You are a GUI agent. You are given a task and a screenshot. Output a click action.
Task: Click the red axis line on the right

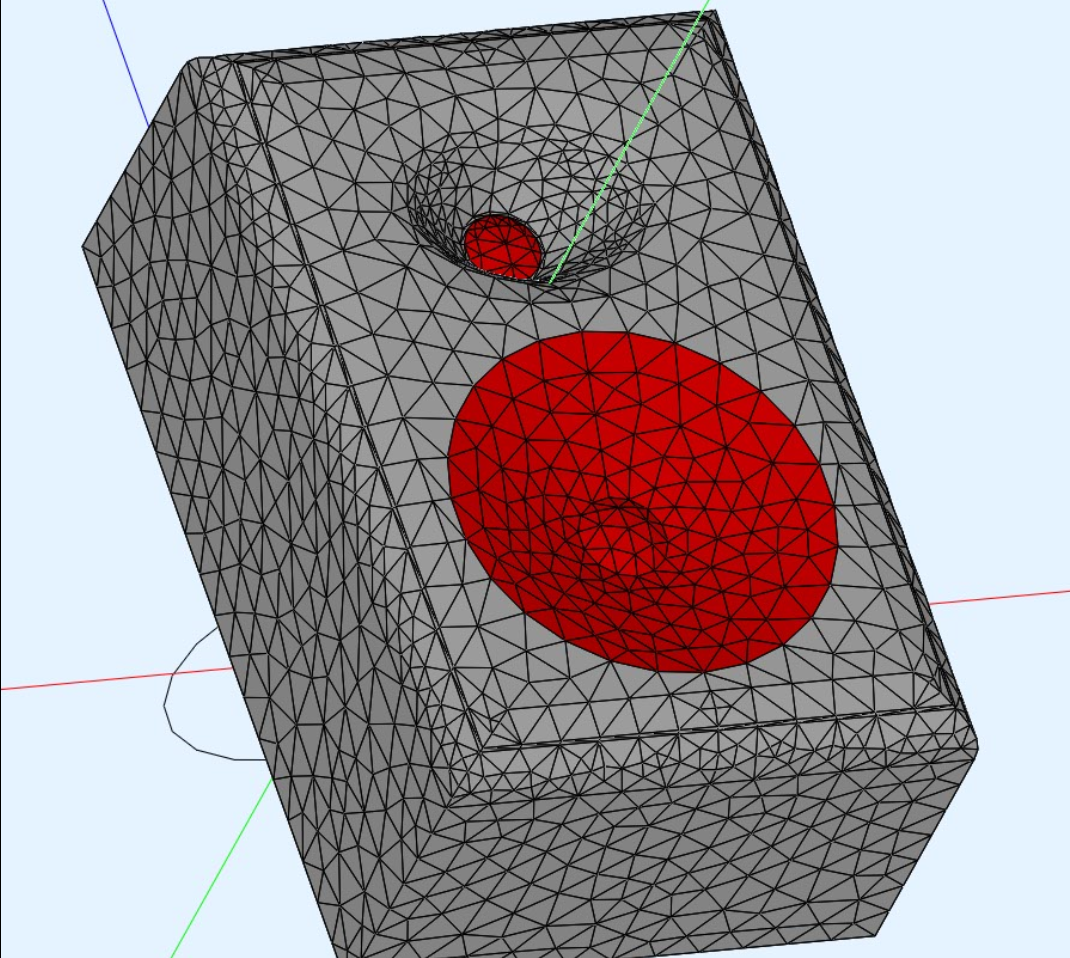(1000, 597)
